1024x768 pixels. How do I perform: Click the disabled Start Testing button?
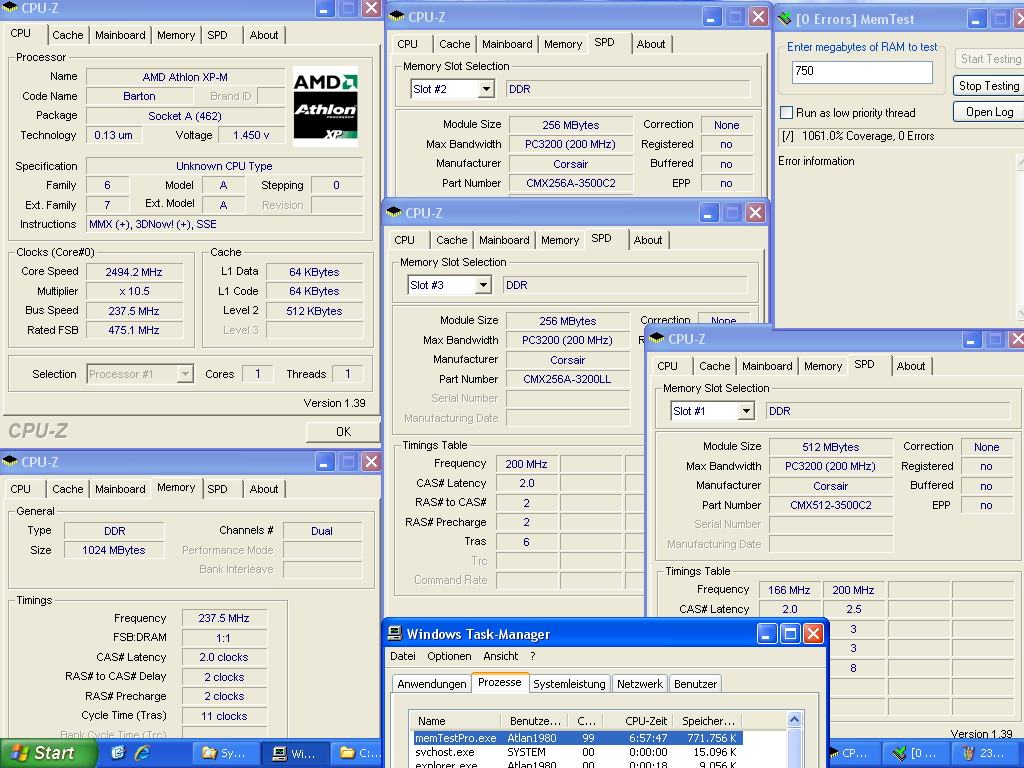click(989, 58)
